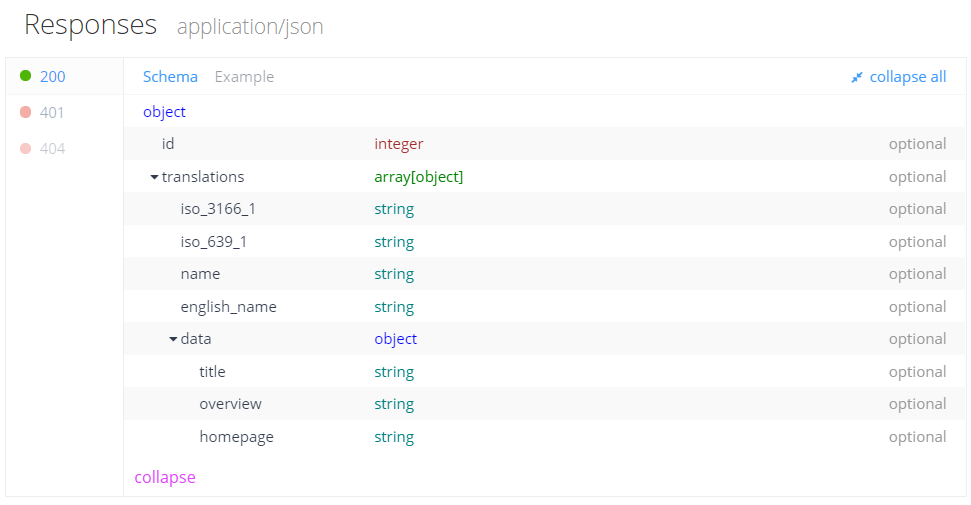This screenshot has width=971, height=505.
Task: Collapse the translations array node
Action: coord(154,177)
